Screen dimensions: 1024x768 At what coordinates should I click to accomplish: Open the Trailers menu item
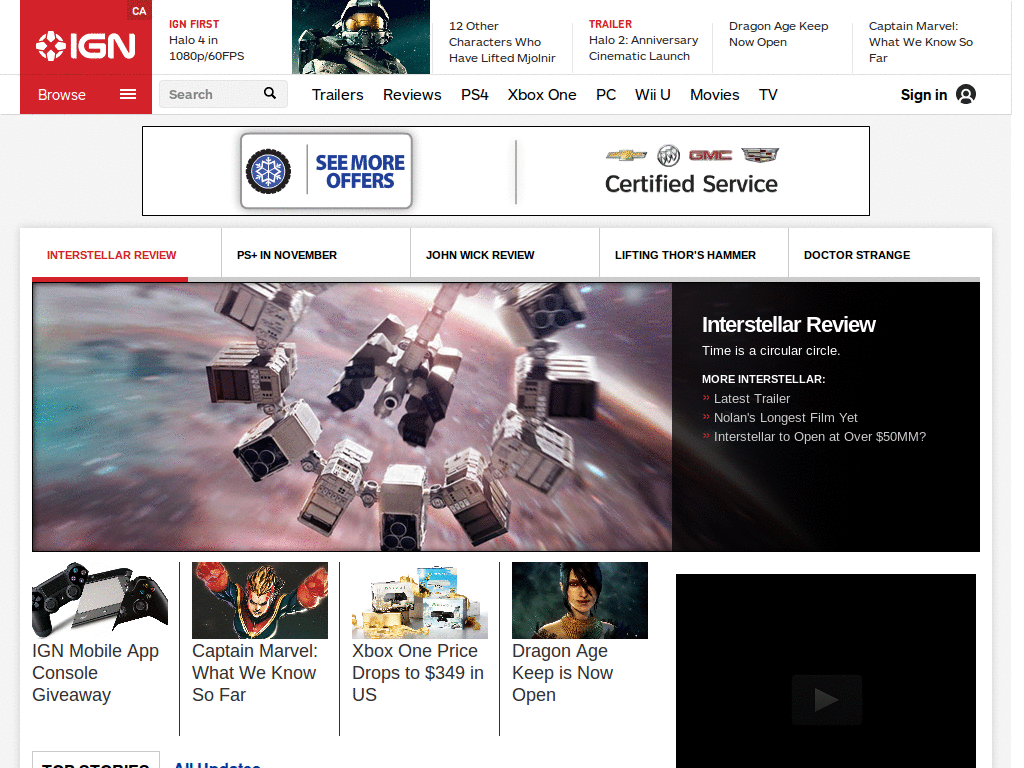tap(337, 95)
